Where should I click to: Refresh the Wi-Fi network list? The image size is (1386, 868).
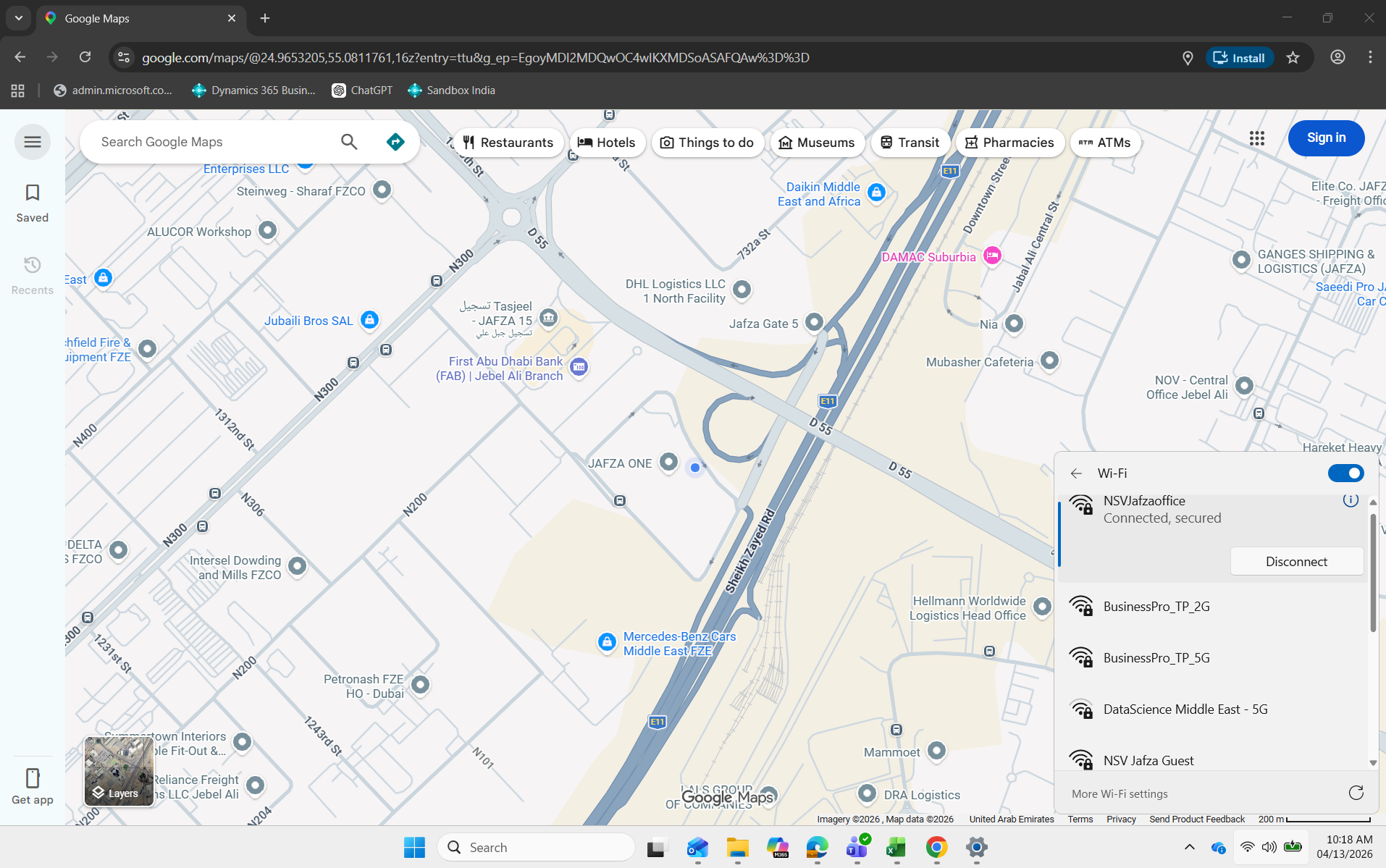point(1356,793)
